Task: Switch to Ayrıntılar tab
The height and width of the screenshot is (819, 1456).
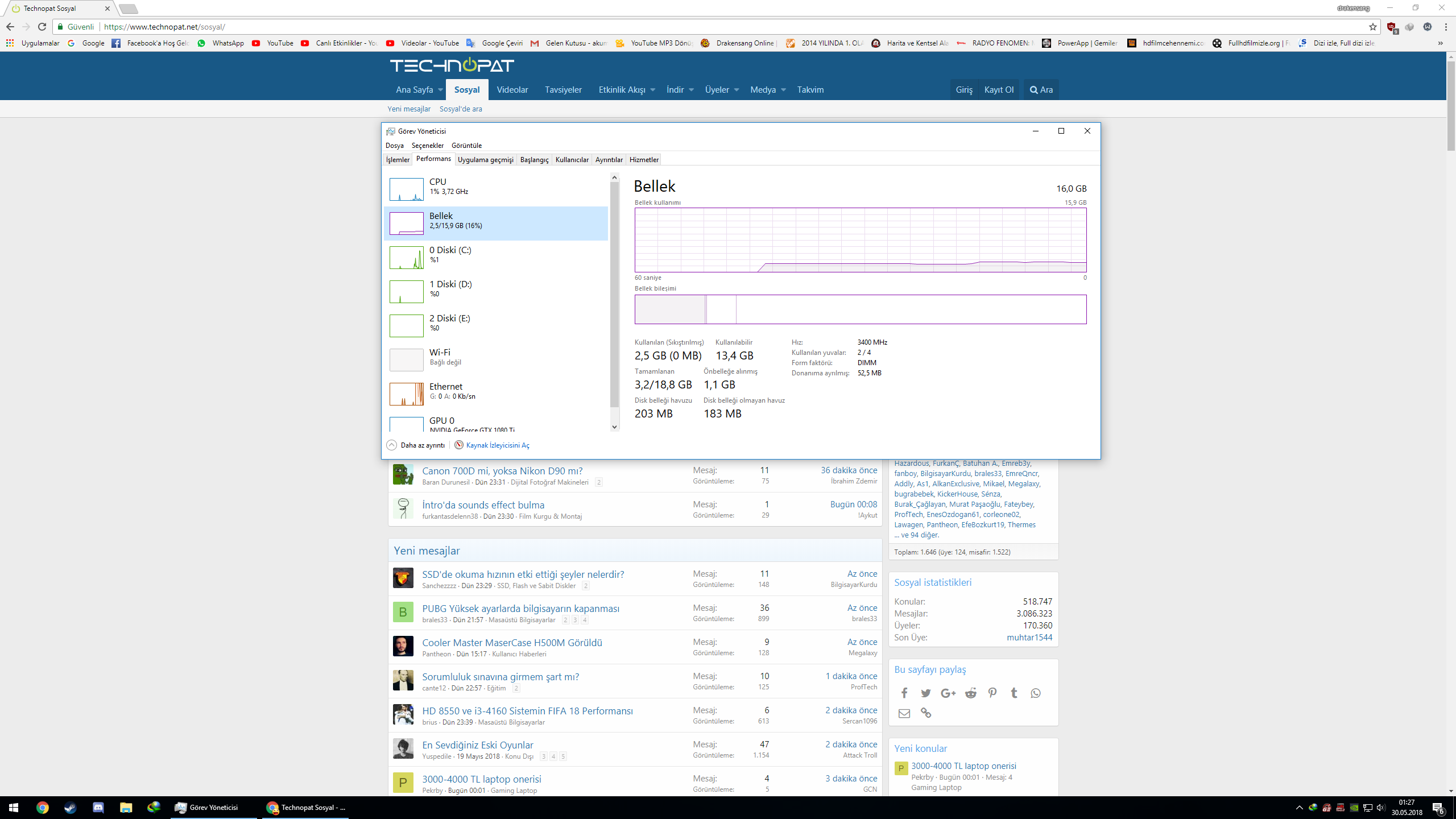Action: click(609, 159)
